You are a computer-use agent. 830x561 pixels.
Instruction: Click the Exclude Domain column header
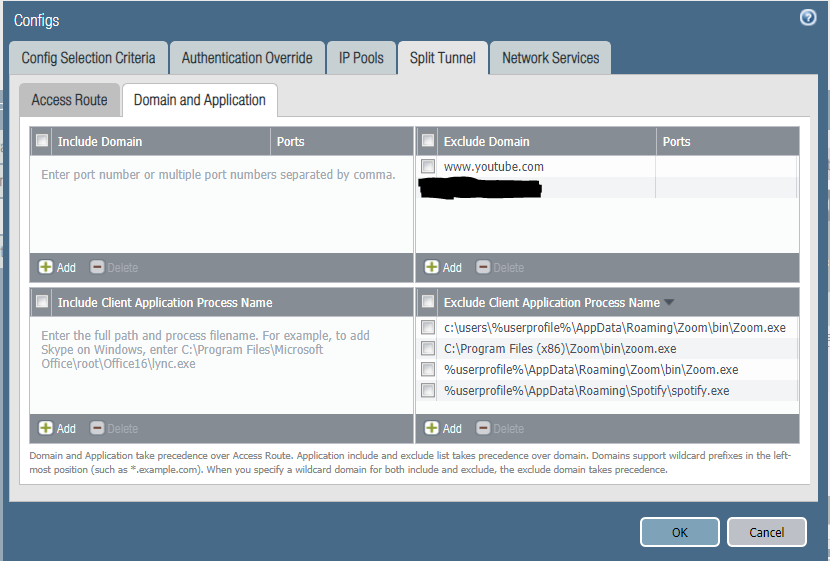[x=547, y=141]
